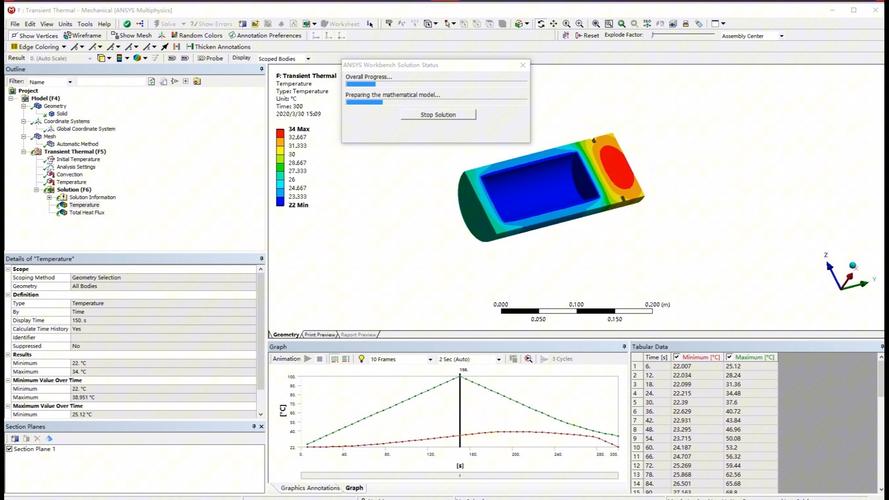
Task: Click the Edge Coloring icon
Action: coord(38,46)
